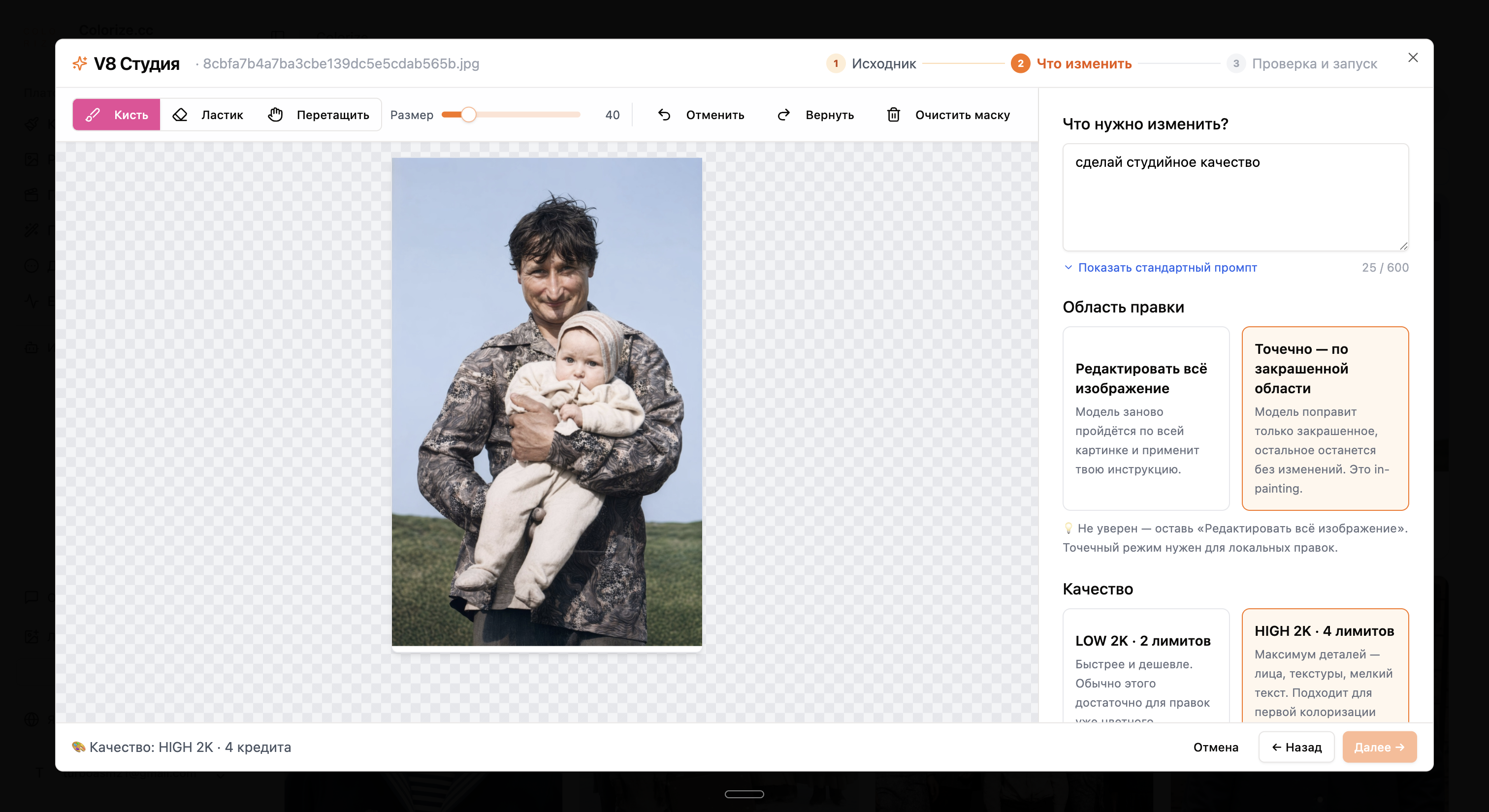Expand Показать стандартный промпт
Image resolution: width=1489 pixels, height=812 pixels.
pyautogui.click(x=1161, y=267)
